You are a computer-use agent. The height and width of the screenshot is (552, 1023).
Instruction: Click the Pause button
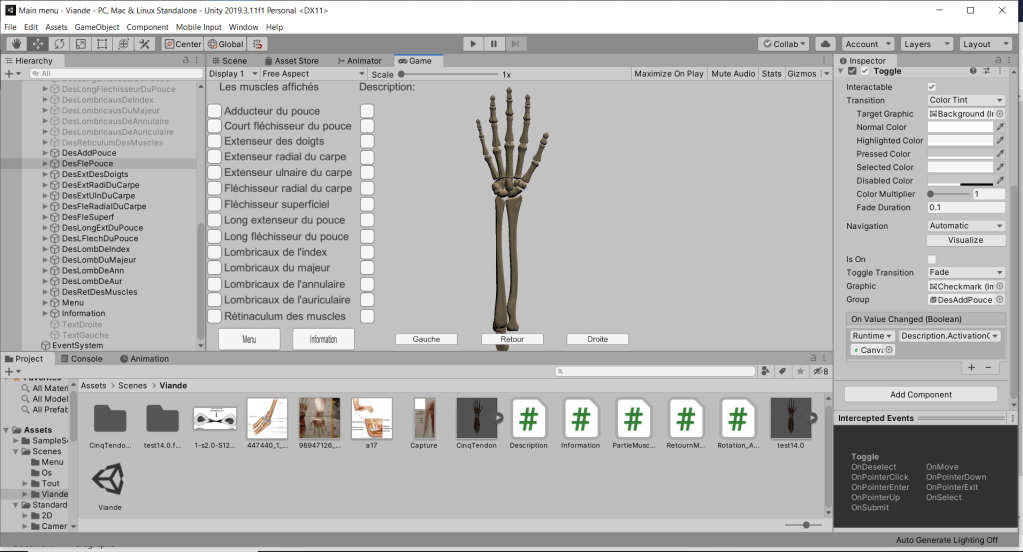pos(494,44)
